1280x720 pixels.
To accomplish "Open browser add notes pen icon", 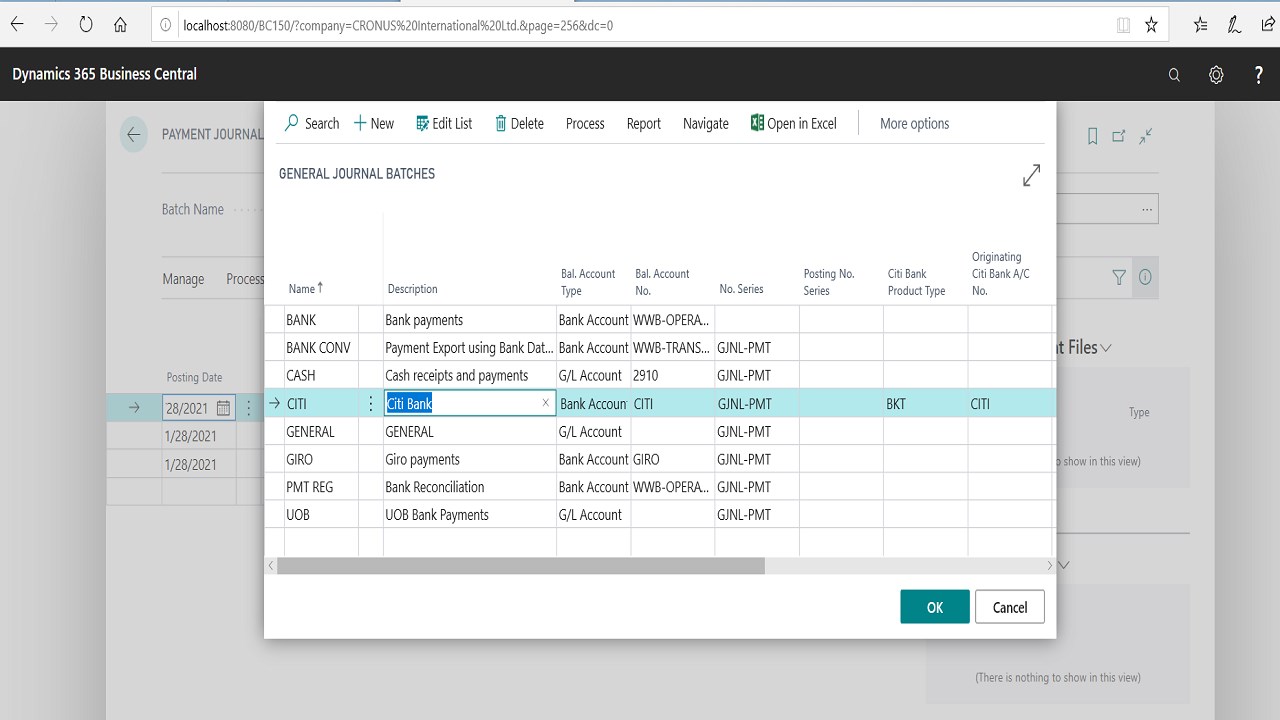I will coord(1235,25).
